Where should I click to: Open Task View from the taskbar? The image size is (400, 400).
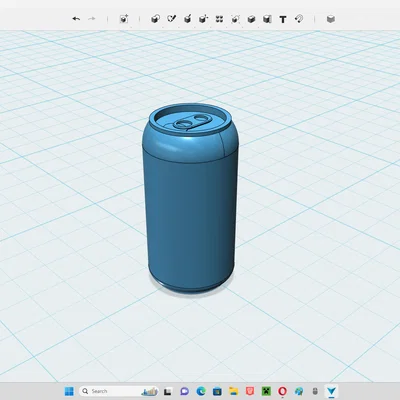(x=168, y=391)
